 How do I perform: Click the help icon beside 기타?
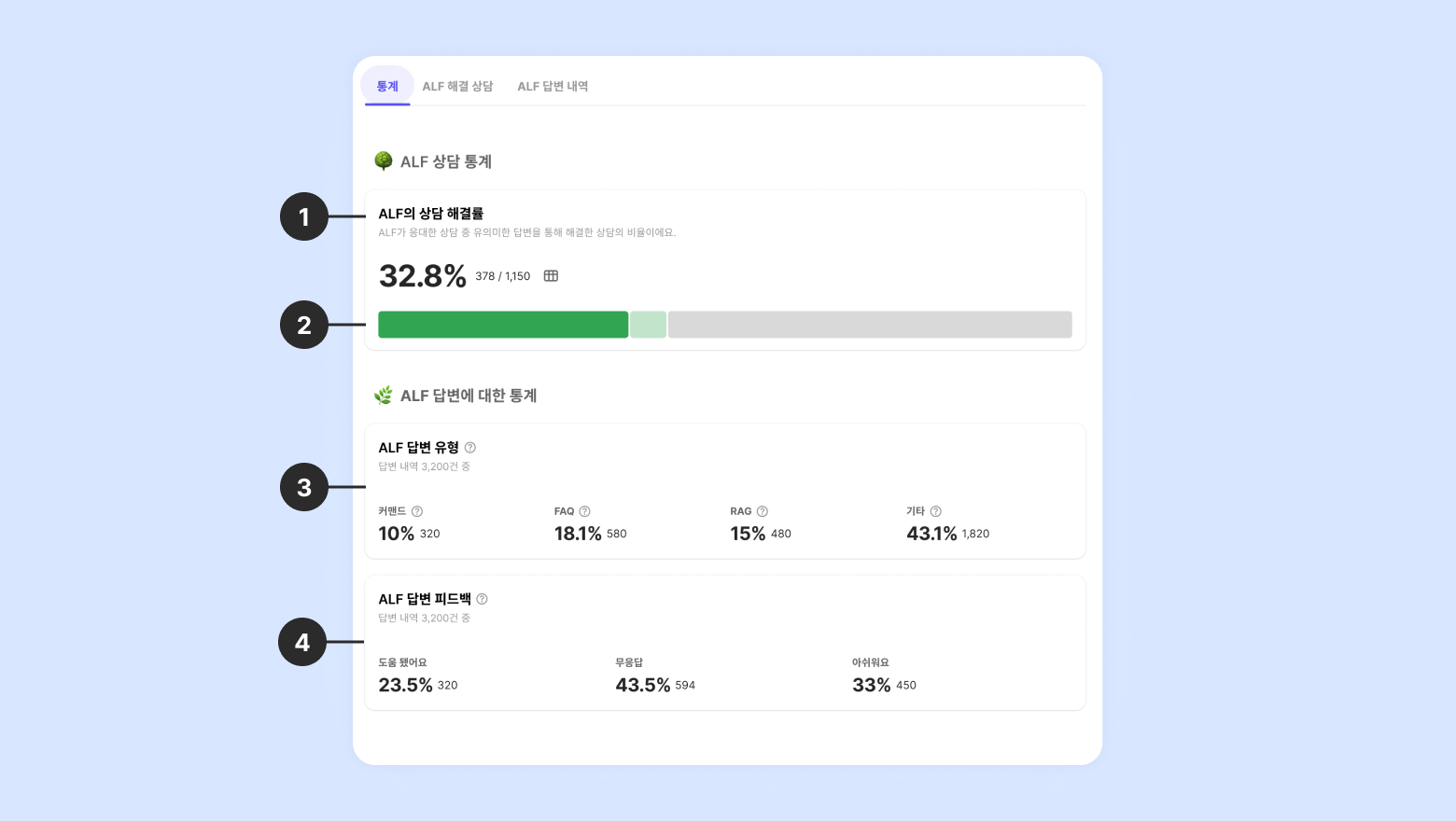tap(936, 511)
